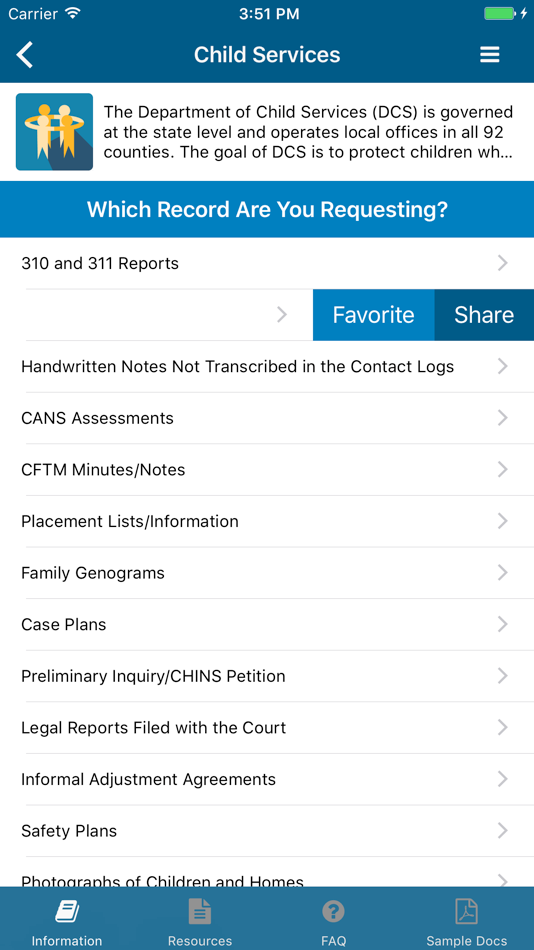Select the Information book icon
Viewport: 534px width, 950px height.
click(67, 911)
